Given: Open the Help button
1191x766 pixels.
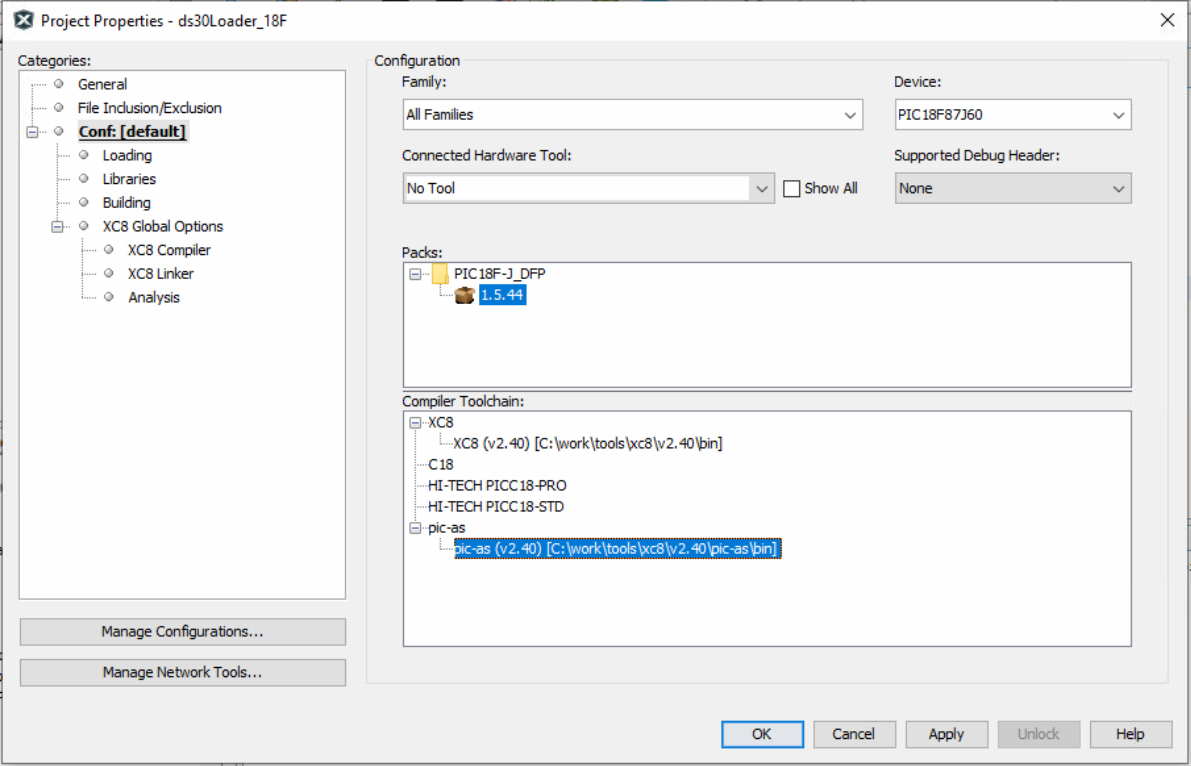Looking at the screenshot, I should coord(1130,734).
